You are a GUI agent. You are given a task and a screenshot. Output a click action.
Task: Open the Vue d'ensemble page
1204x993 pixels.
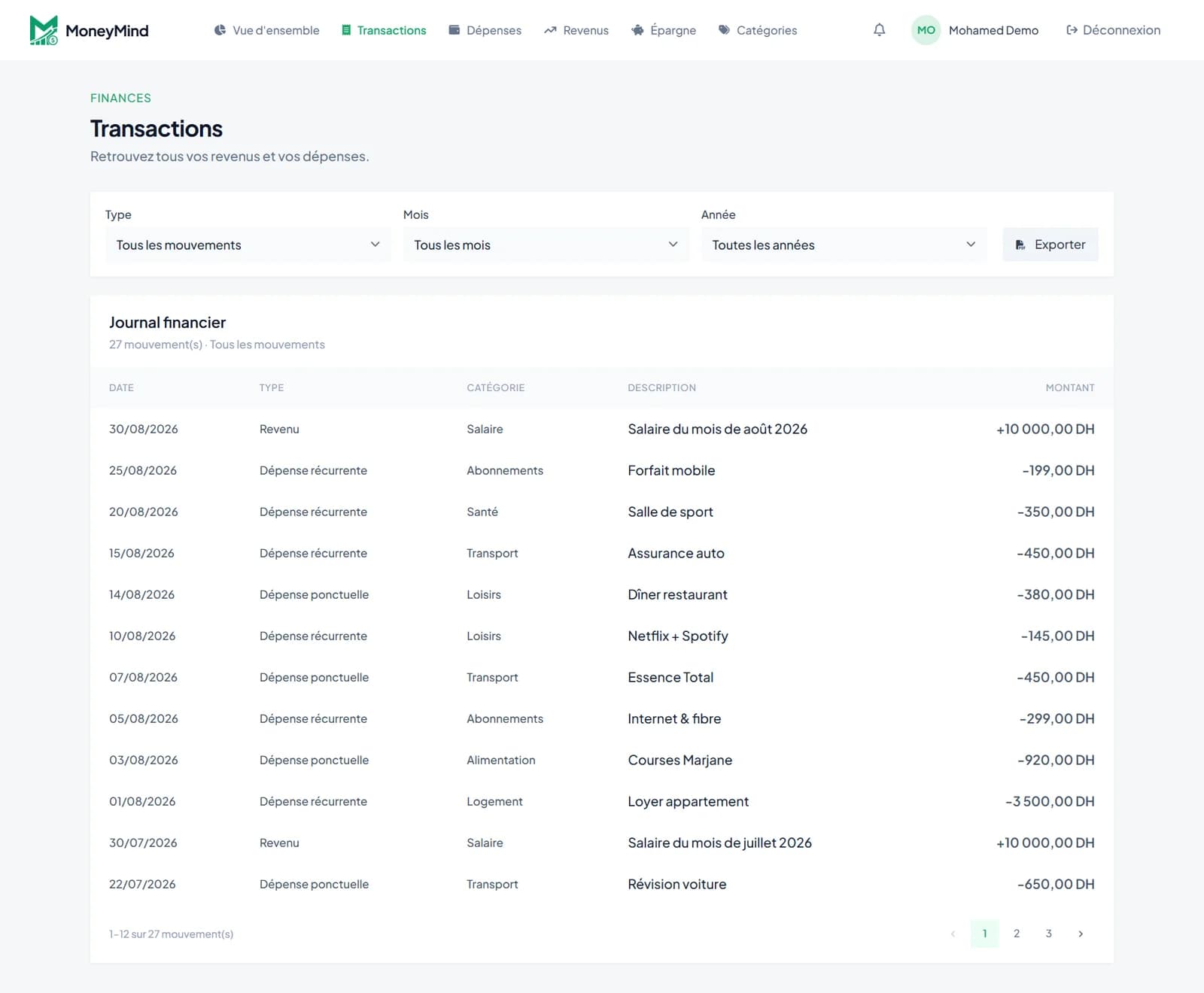click(x=266, y=30)
